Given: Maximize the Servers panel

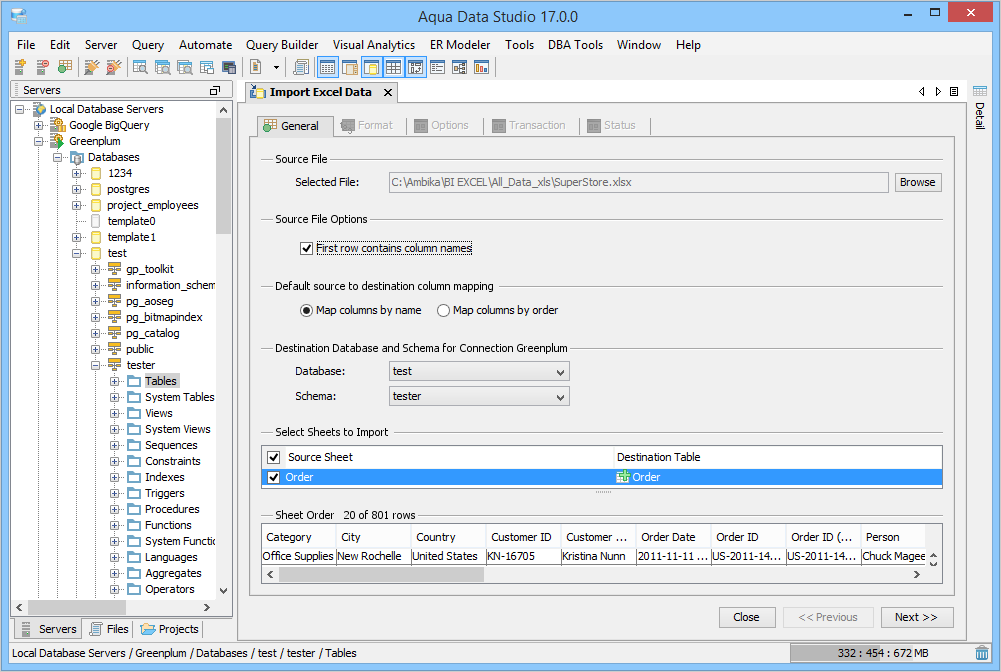Looking at the screenshot, I should tap(215, 91).
